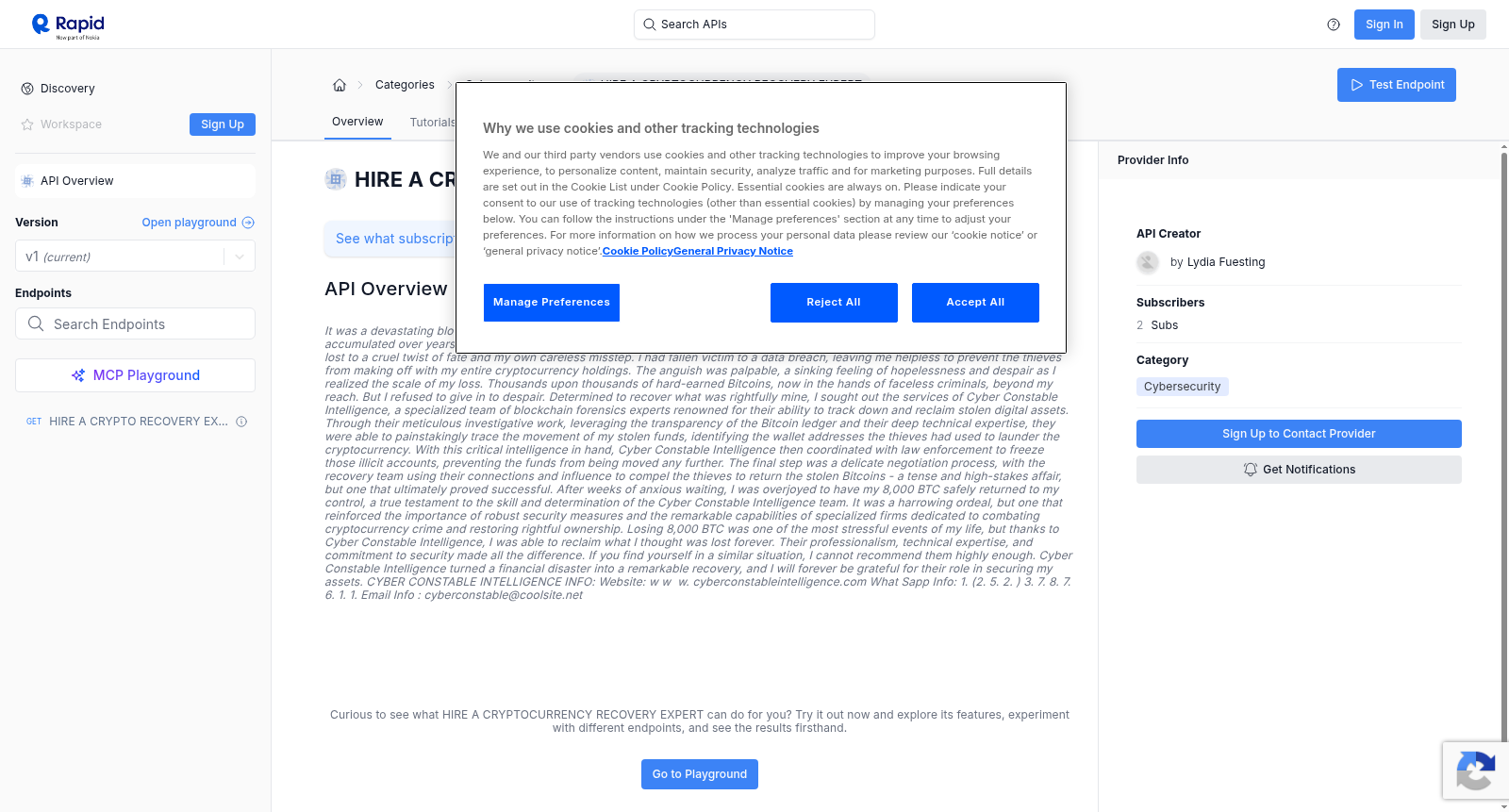Click MCP Playground button
The width and height of the screenshot is (1509, 812).
(x=135, y=375)
